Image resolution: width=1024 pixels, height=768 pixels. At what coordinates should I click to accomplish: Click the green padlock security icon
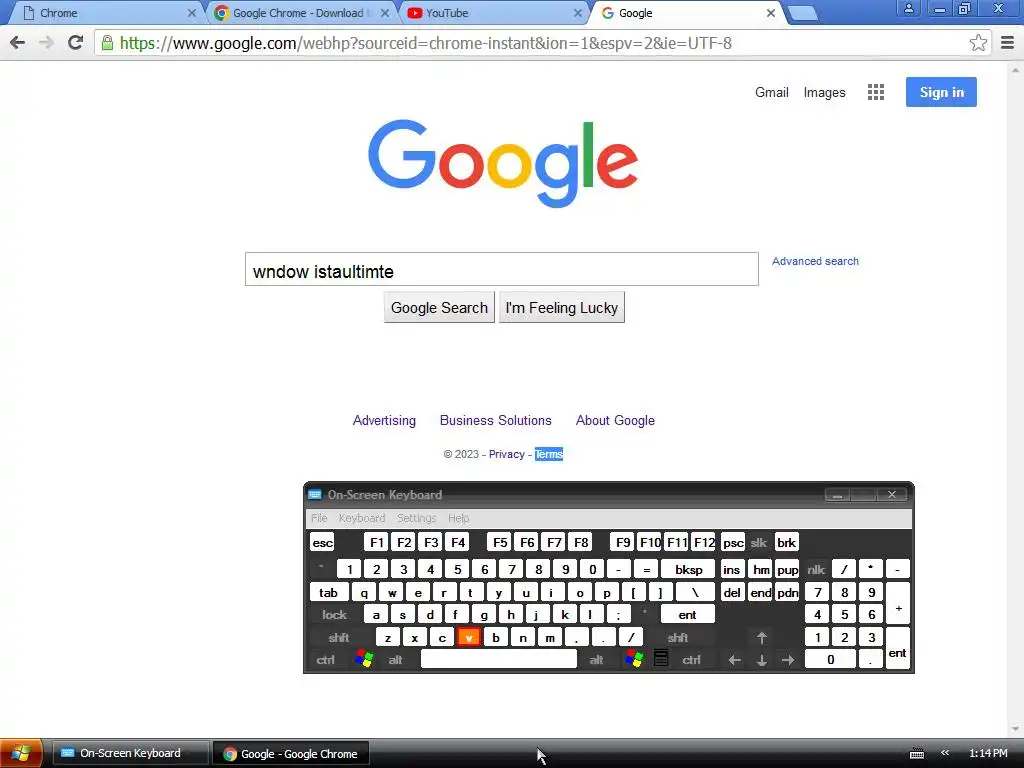[x=107, y=43]
